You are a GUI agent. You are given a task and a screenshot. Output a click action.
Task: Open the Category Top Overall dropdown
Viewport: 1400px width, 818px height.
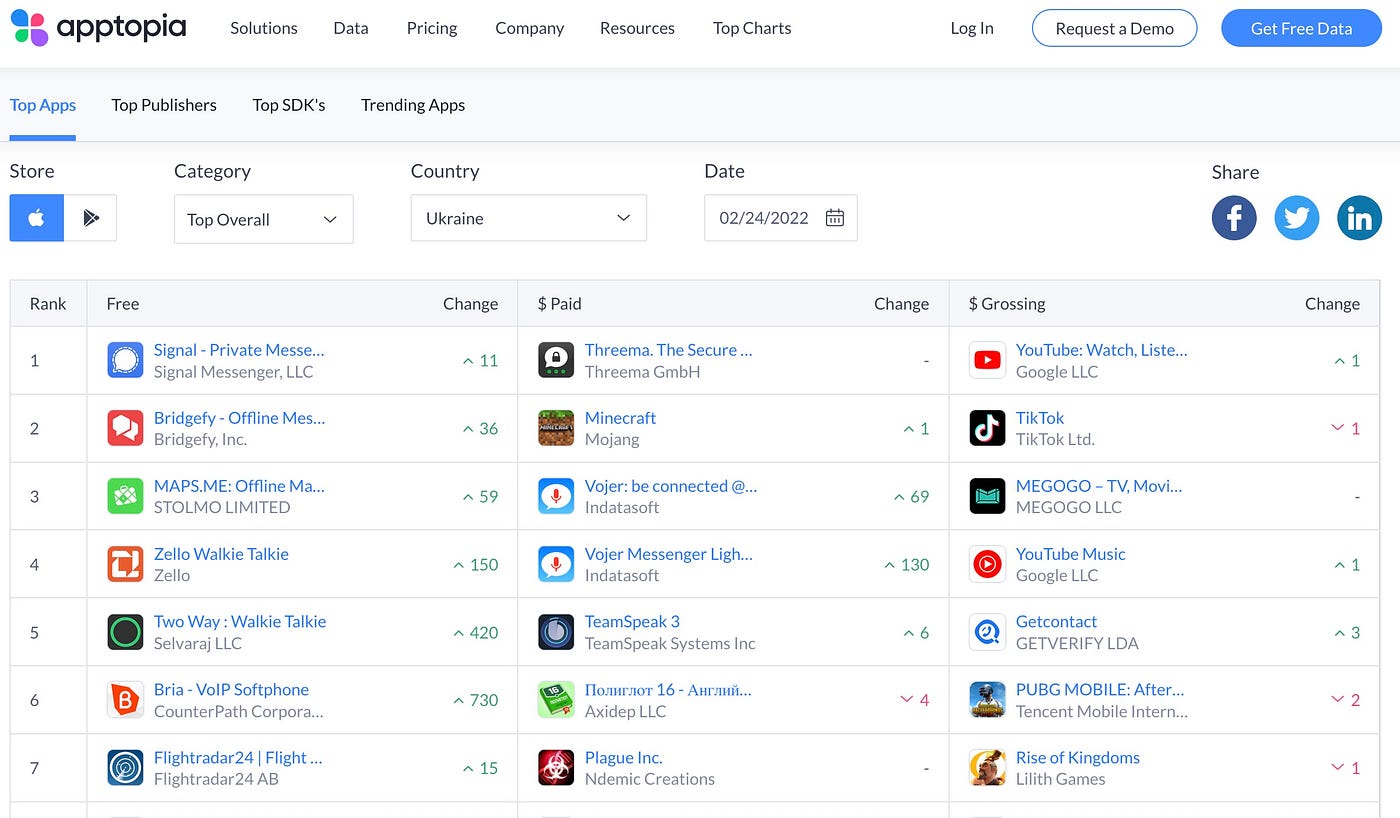[x=263, y=219]
